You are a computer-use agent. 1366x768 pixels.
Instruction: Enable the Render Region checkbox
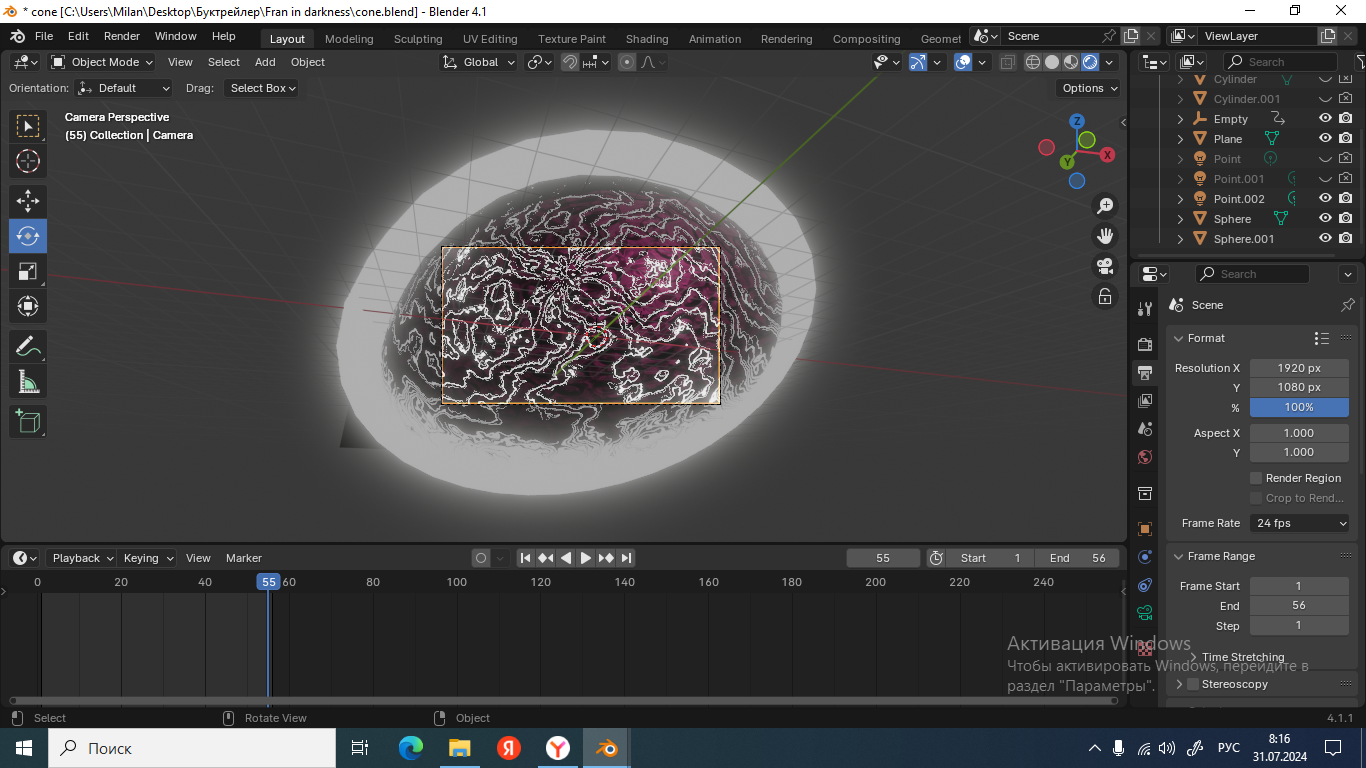[1257, 478]
